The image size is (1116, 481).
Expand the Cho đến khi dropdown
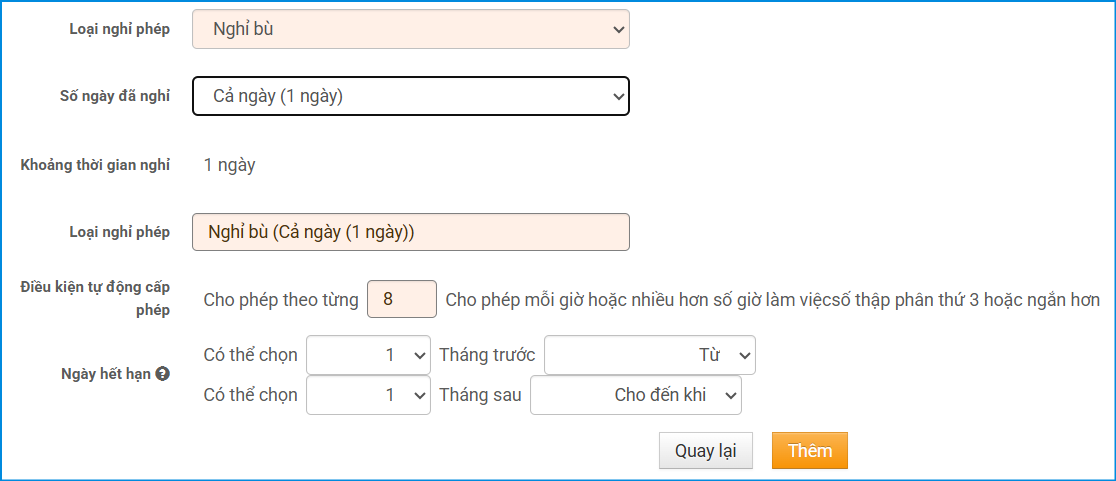pos(635,395)
